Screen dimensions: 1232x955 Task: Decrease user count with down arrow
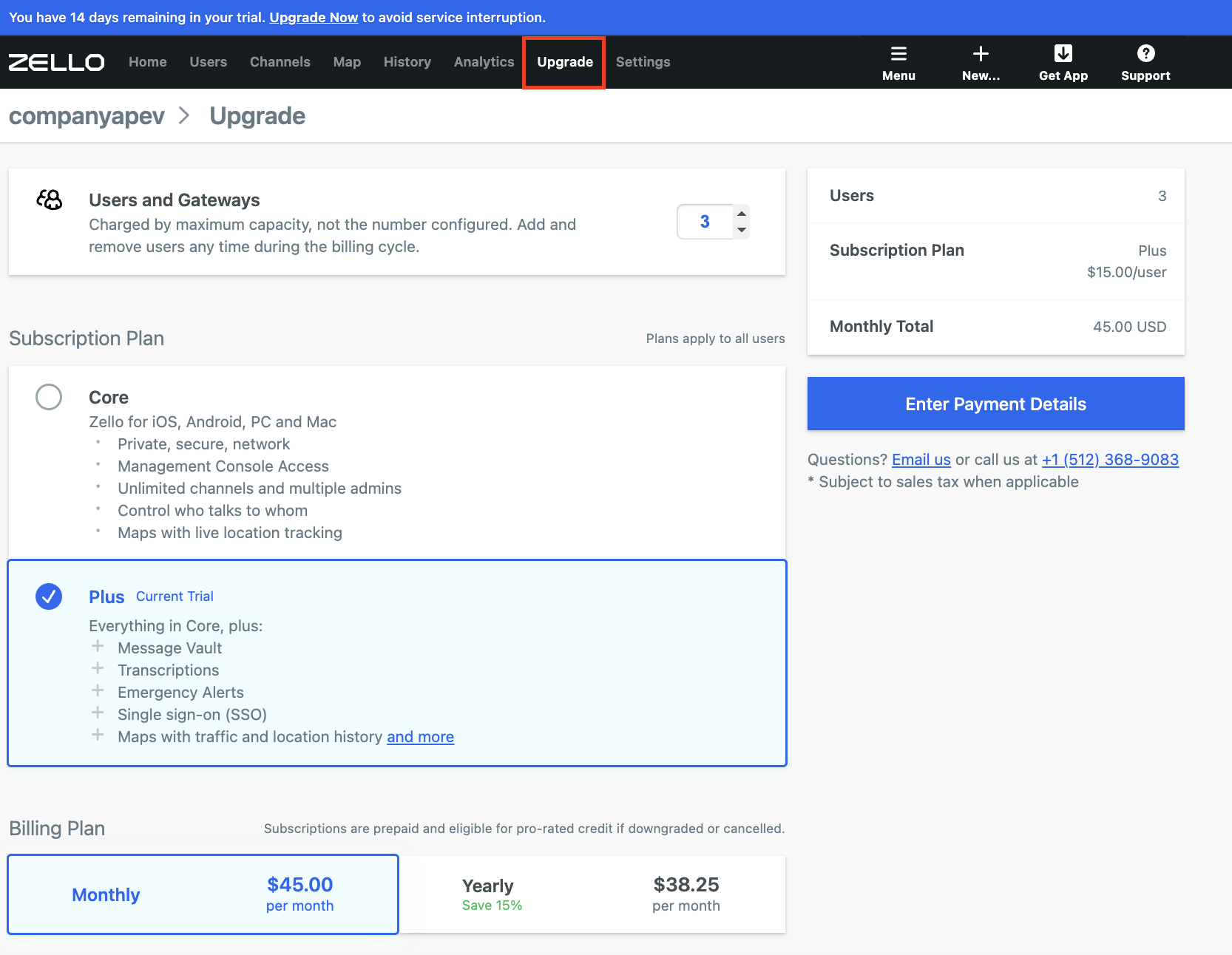pyautogui.click(x=742, y=230)
